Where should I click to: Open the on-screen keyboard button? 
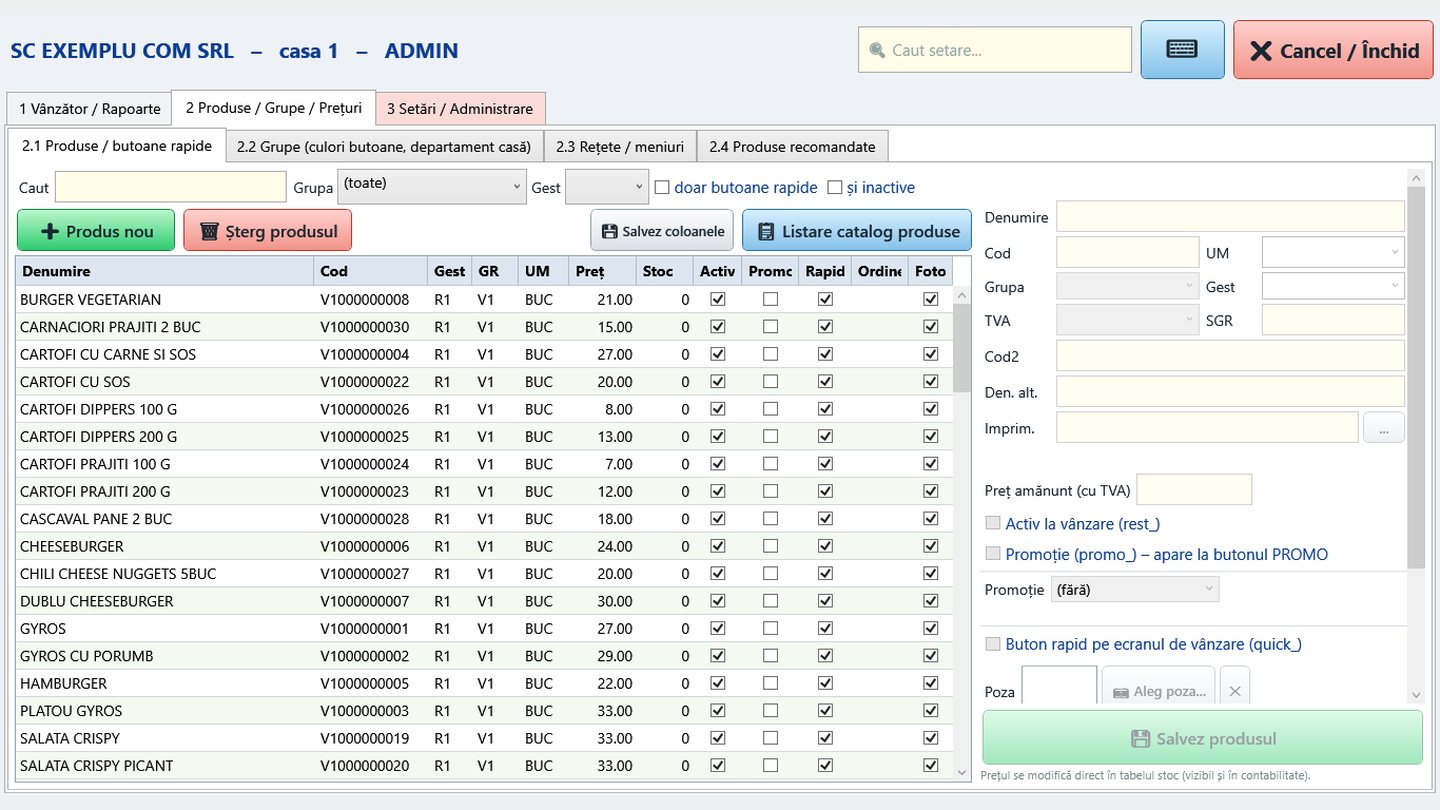[x=1182, y=49]
